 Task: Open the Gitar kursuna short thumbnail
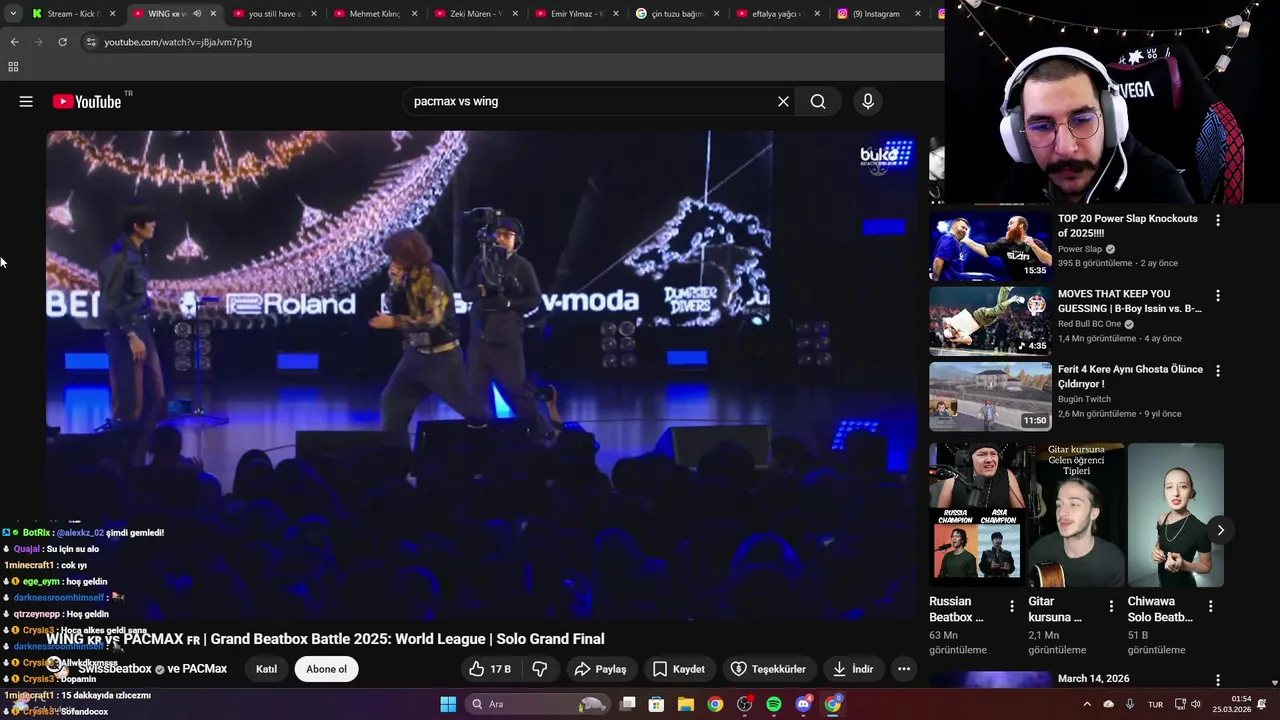click(1076, 515)
